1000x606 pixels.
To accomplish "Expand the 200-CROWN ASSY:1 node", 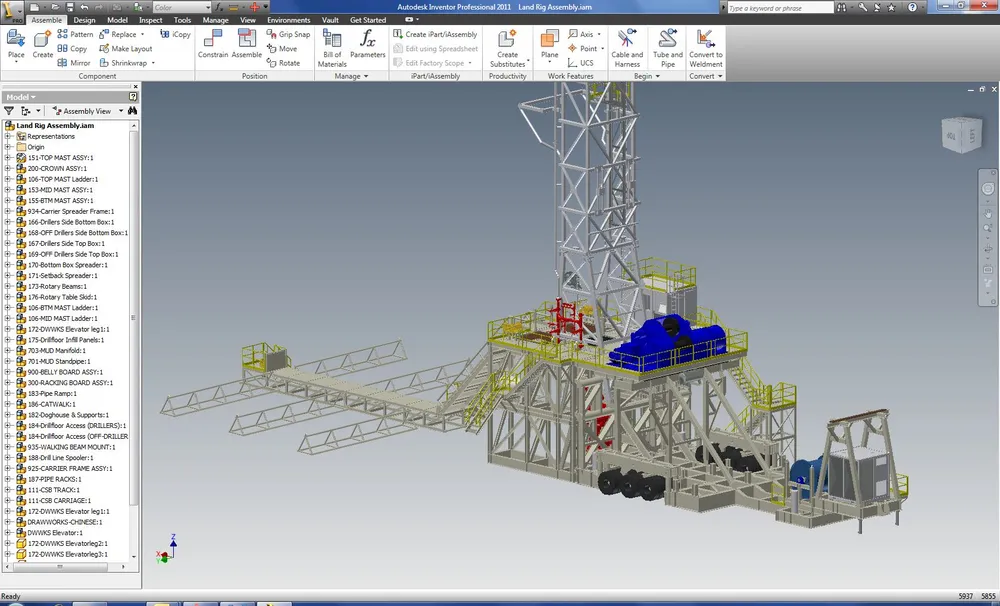I will click(x=8, y=169).
